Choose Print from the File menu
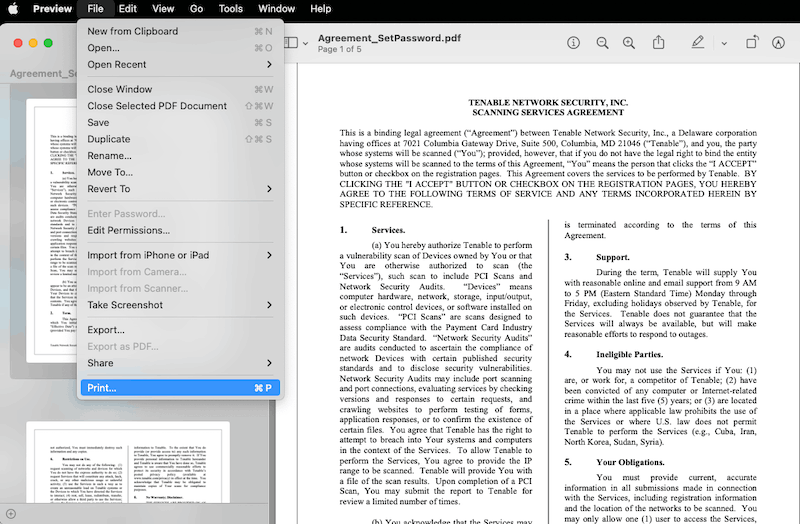The width and height of the screenshot is (800, 524). pos(102,388)
